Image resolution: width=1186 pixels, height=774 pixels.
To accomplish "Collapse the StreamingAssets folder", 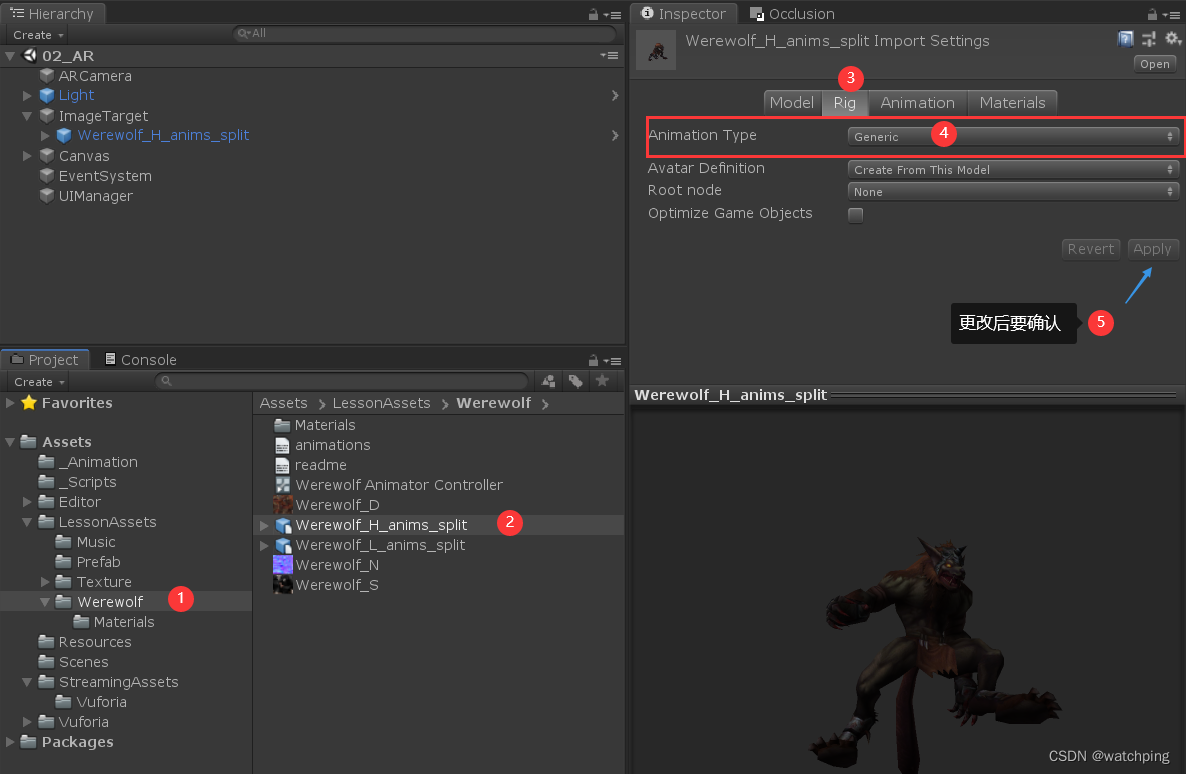I will click(27, 682).
